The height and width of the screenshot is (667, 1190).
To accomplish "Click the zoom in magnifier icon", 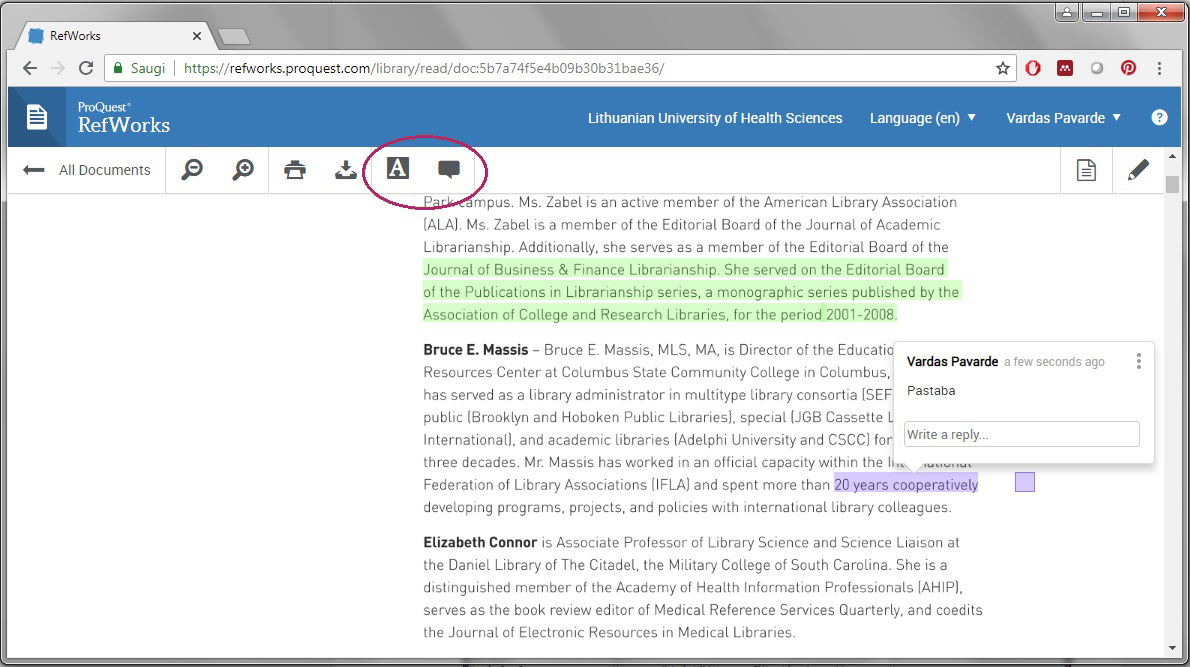I will (243, 170).
